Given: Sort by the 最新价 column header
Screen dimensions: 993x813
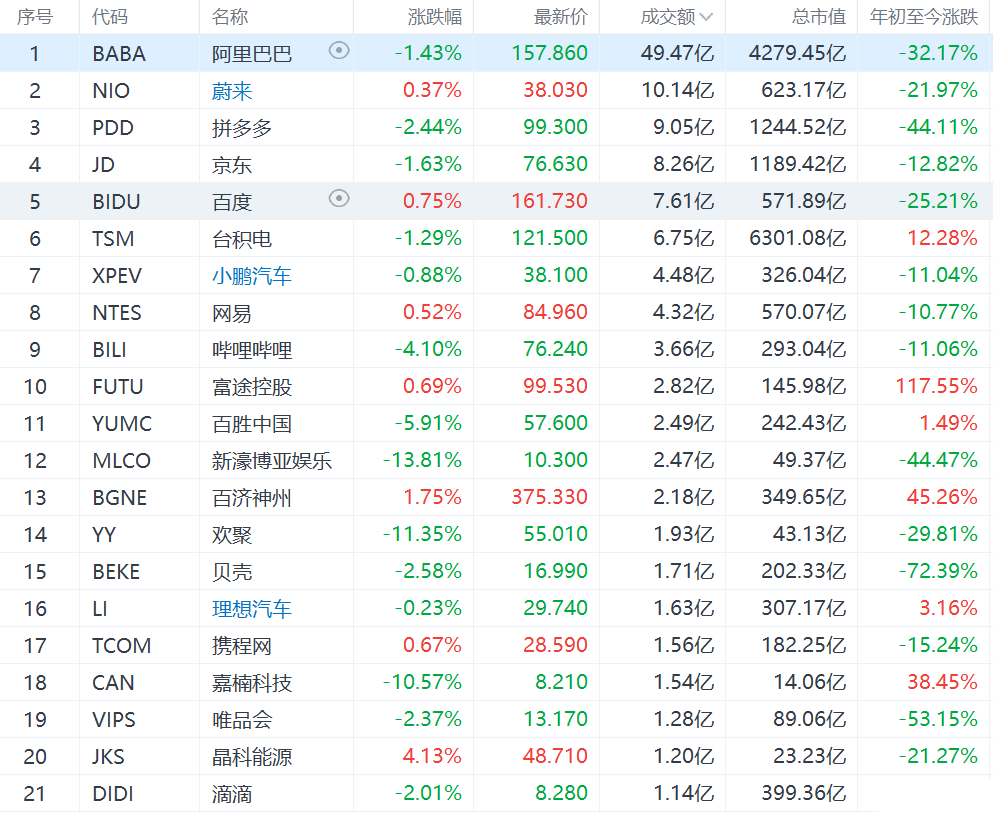Looking at the screenshot, I should (x=560, y=17).
